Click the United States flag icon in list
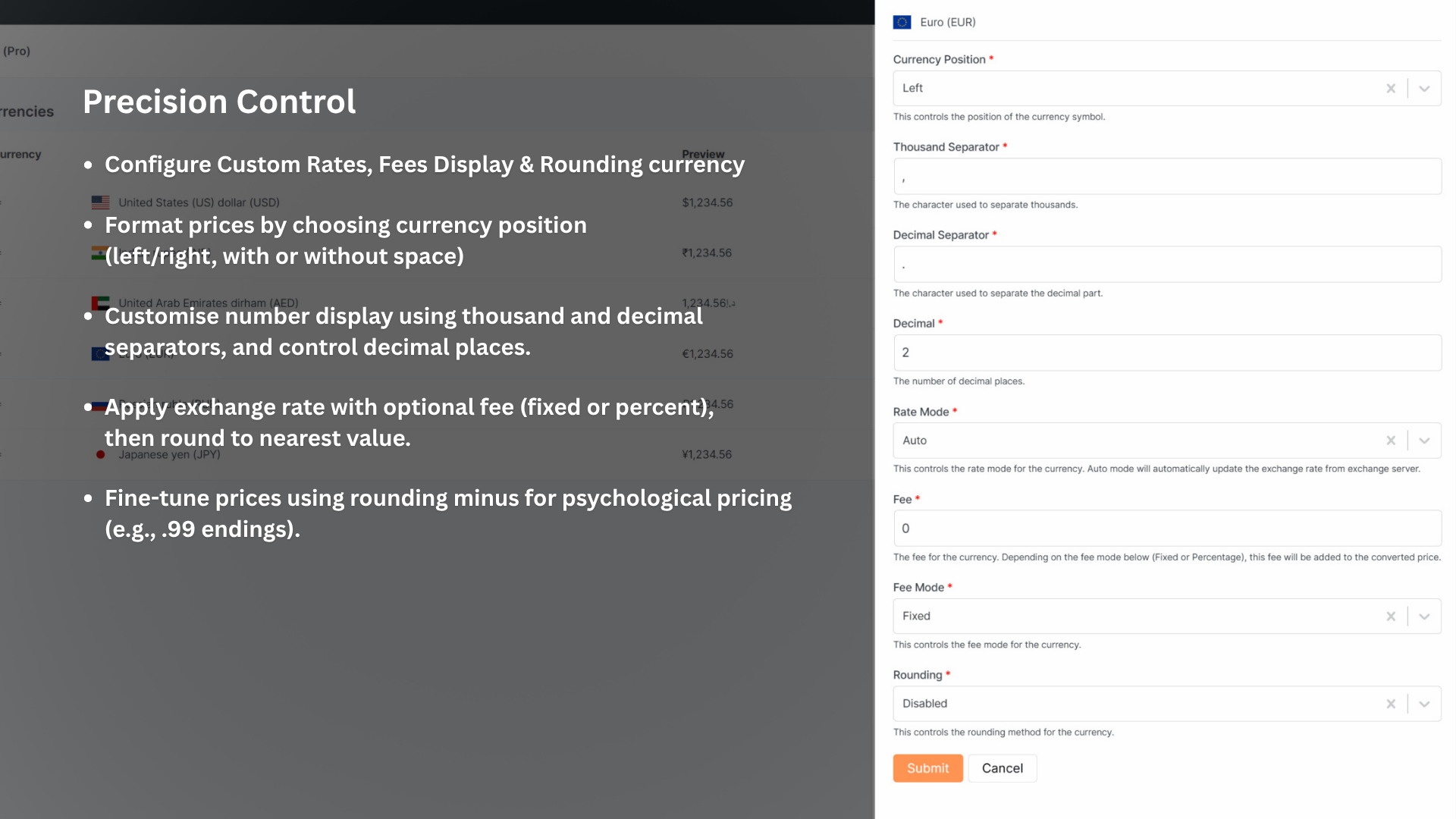1456x819 pixels. 100,202
